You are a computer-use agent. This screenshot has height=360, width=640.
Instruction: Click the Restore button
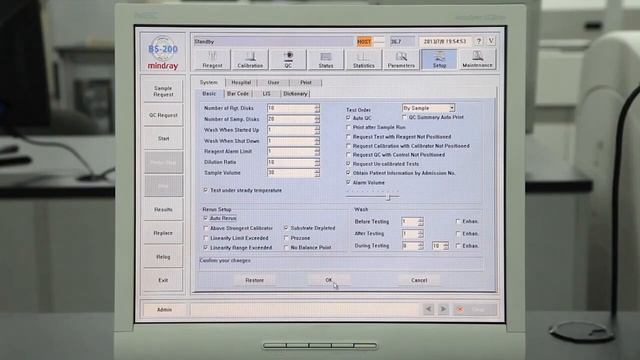pyautogui.click(x=254, y=280)
